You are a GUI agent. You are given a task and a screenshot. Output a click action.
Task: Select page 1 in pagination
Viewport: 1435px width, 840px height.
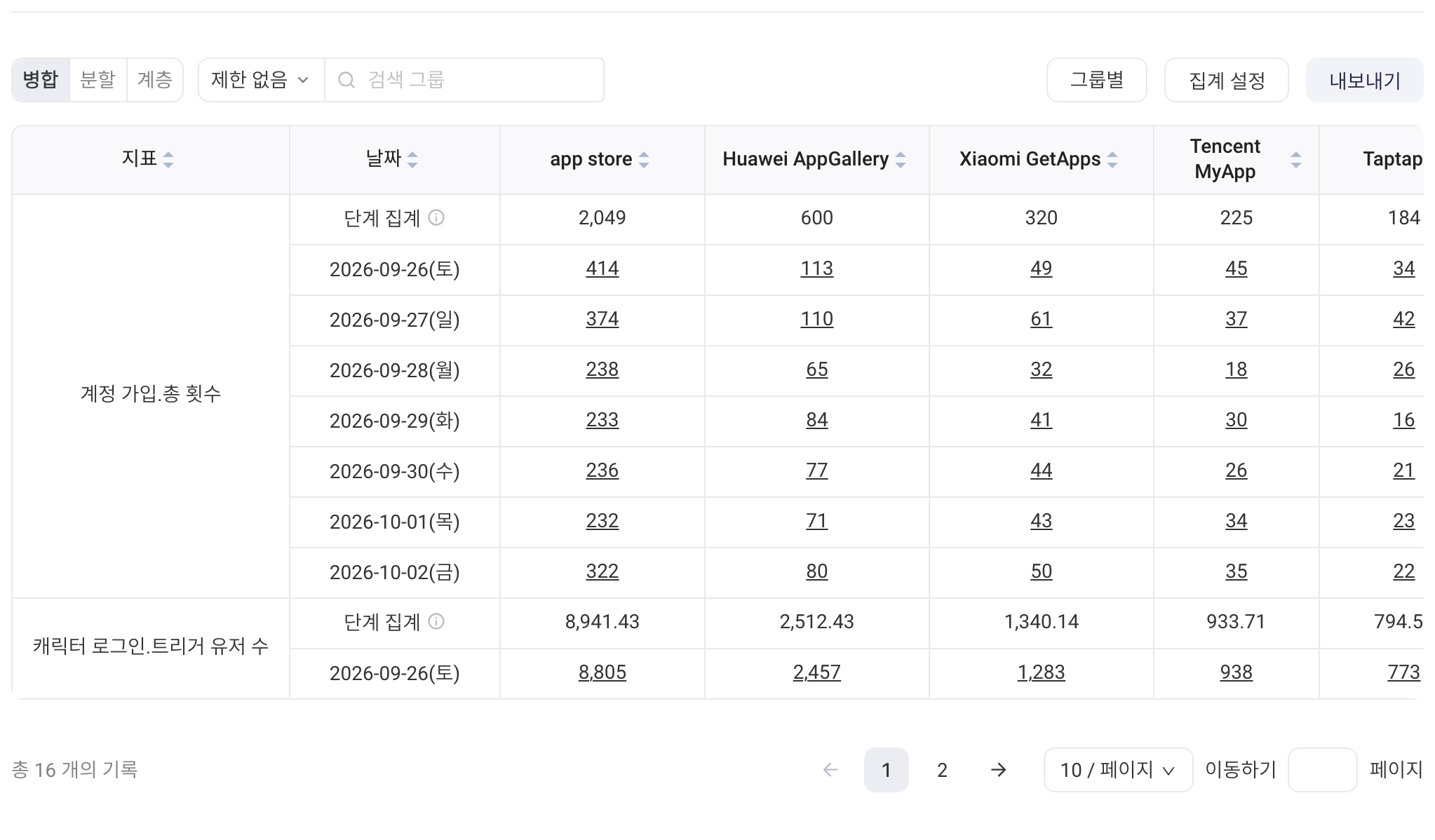[887, 770]
